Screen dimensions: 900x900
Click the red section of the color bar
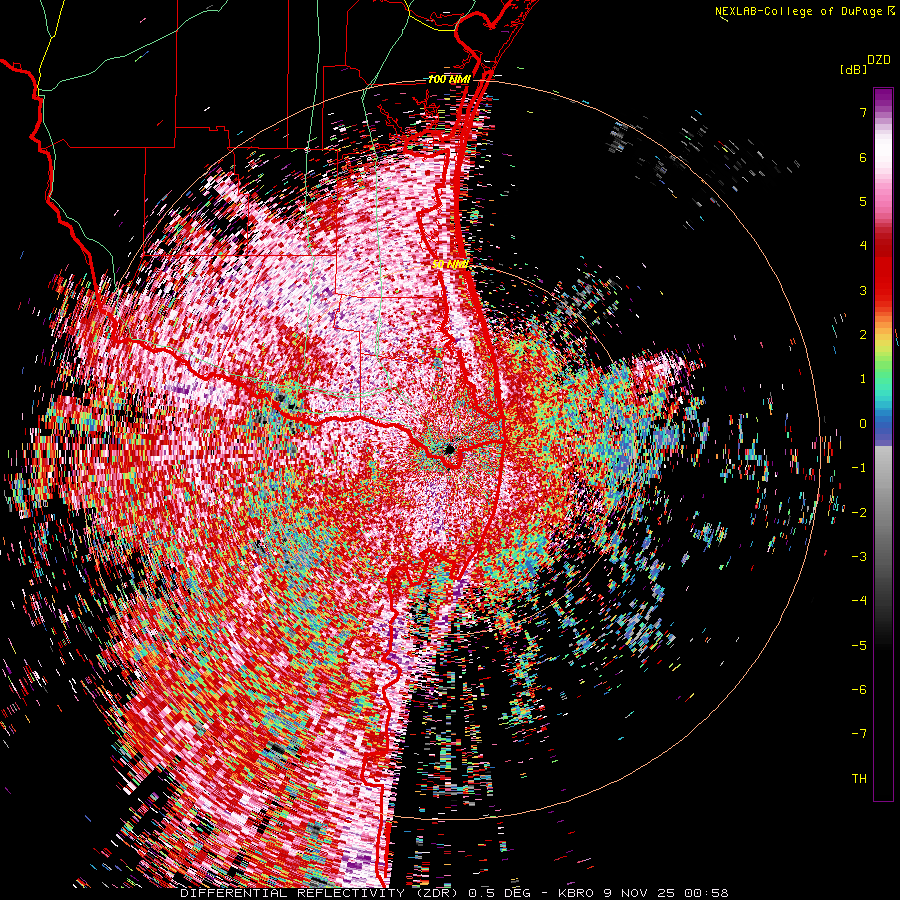pos(883,270)
